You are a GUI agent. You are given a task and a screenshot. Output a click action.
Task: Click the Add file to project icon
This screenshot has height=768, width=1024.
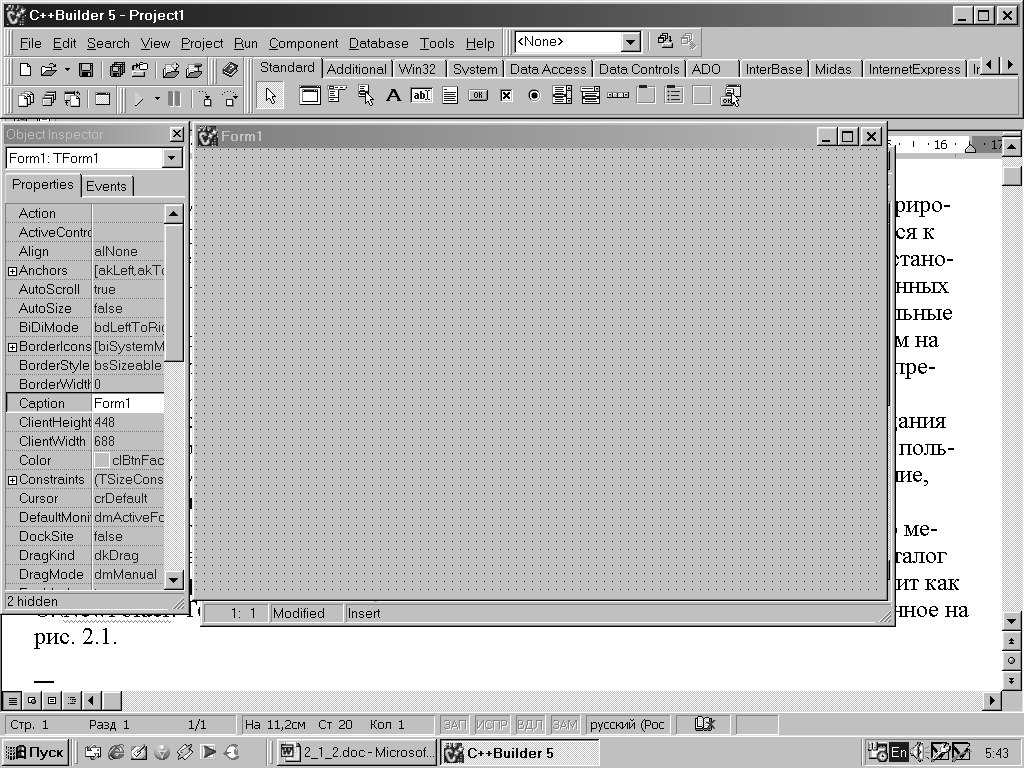[x=171, y=70]
